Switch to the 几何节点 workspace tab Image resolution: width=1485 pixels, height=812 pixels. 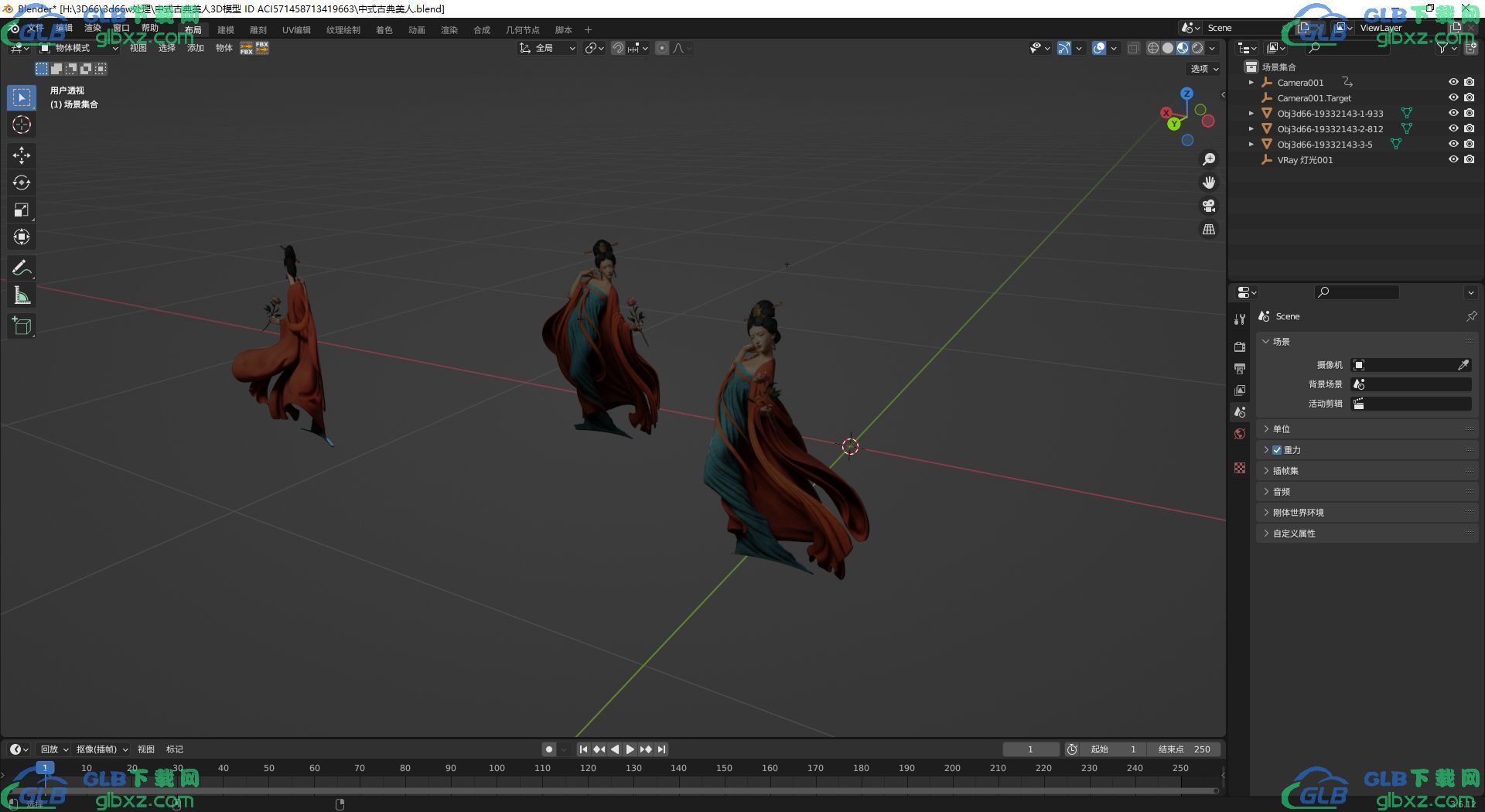(x=523, y=30)
